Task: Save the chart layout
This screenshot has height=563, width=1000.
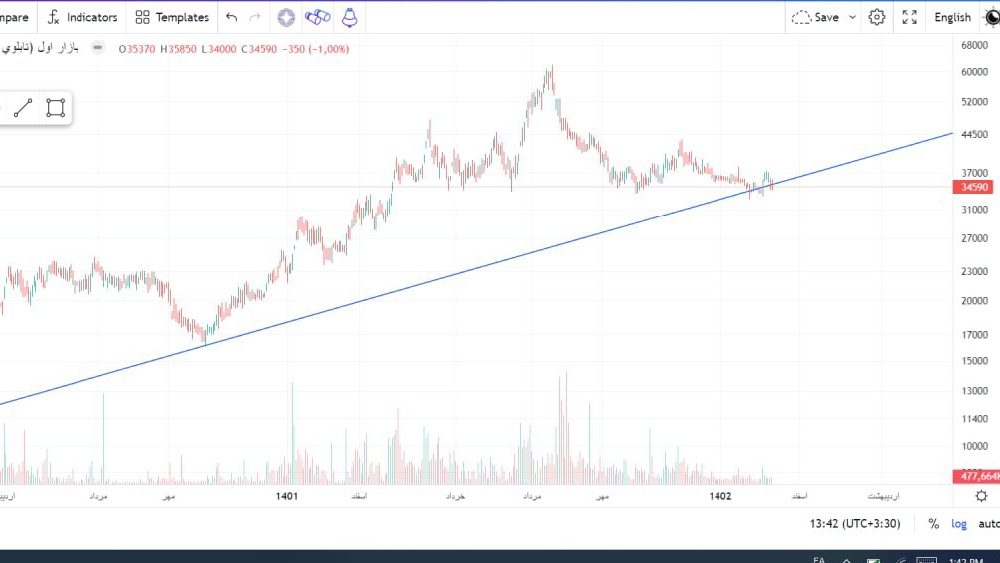Action: [816, 17]
